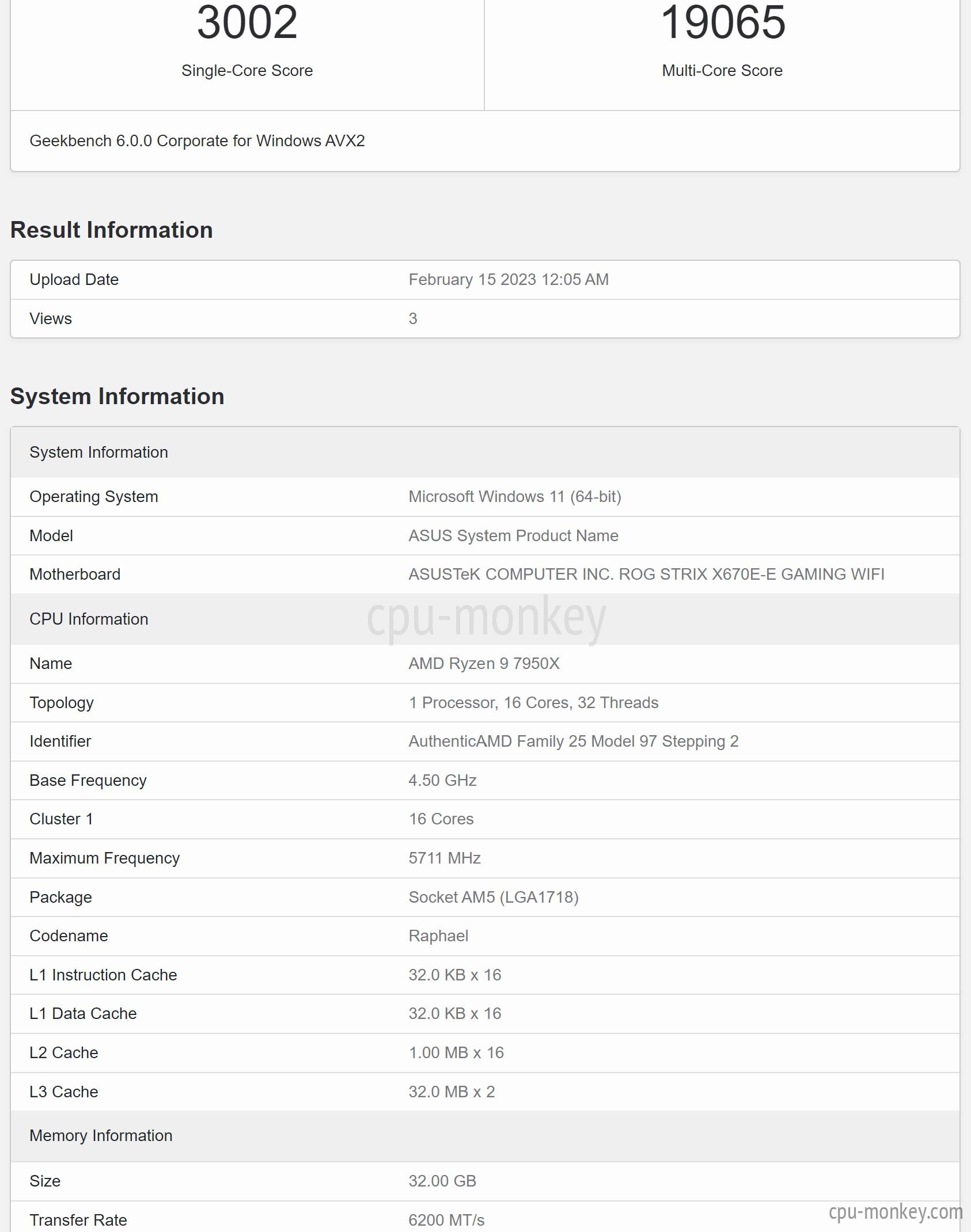Select the 1.00 MB x 16 value

[456, 1053]
